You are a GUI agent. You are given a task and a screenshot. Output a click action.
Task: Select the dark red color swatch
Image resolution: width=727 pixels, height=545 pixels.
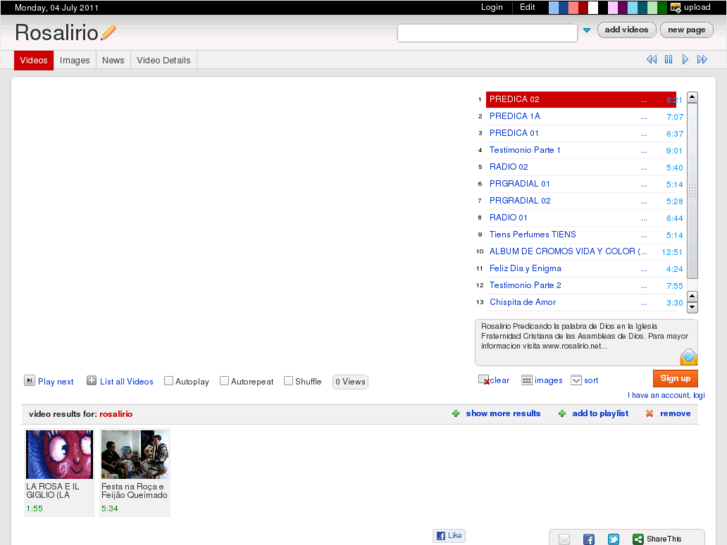tap(583, 7)
